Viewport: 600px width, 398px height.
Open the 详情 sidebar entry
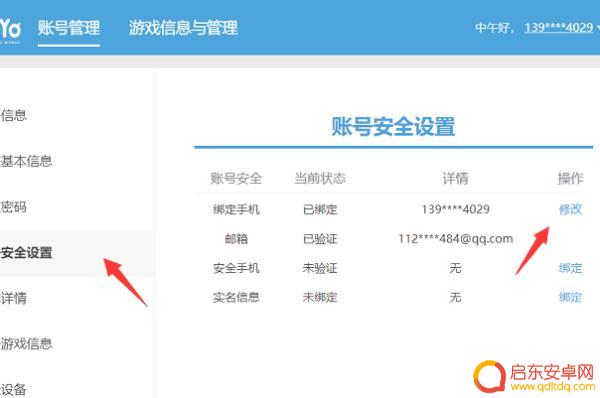[13, 298]
